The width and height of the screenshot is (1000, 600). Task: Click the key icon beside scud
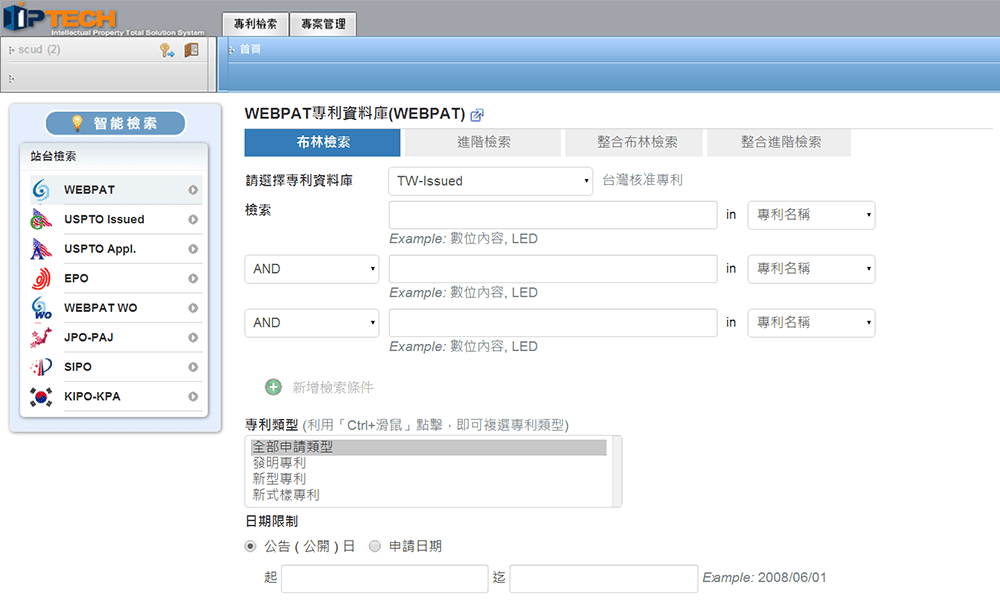tap(166, 50)
